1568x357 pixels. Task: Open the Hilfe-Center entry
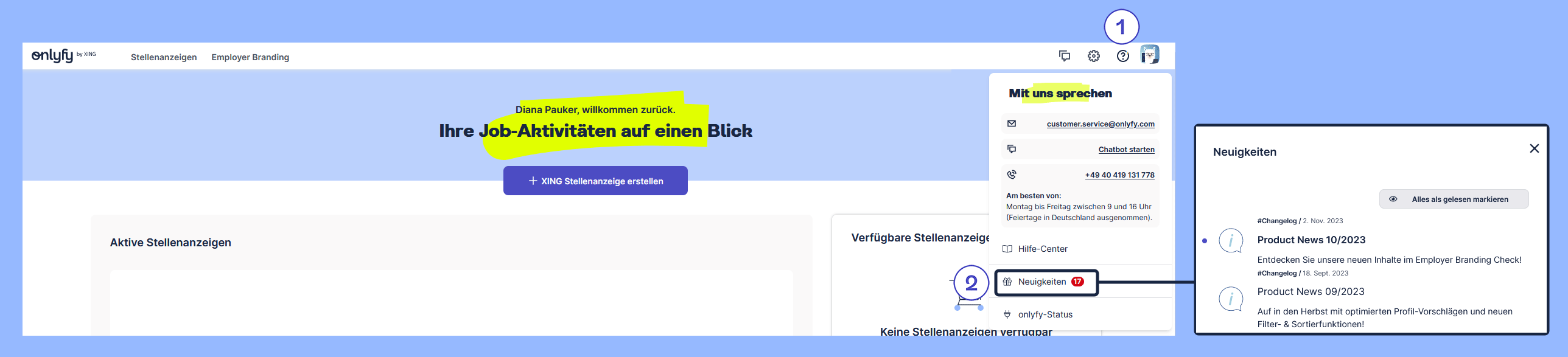[x=1042, y=249]
